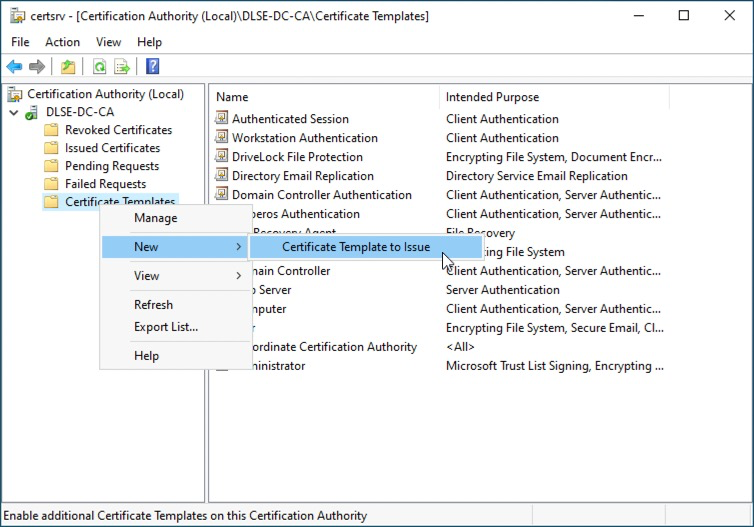
Task: Open Pending Requests in the tree
Action: point(111,166)
